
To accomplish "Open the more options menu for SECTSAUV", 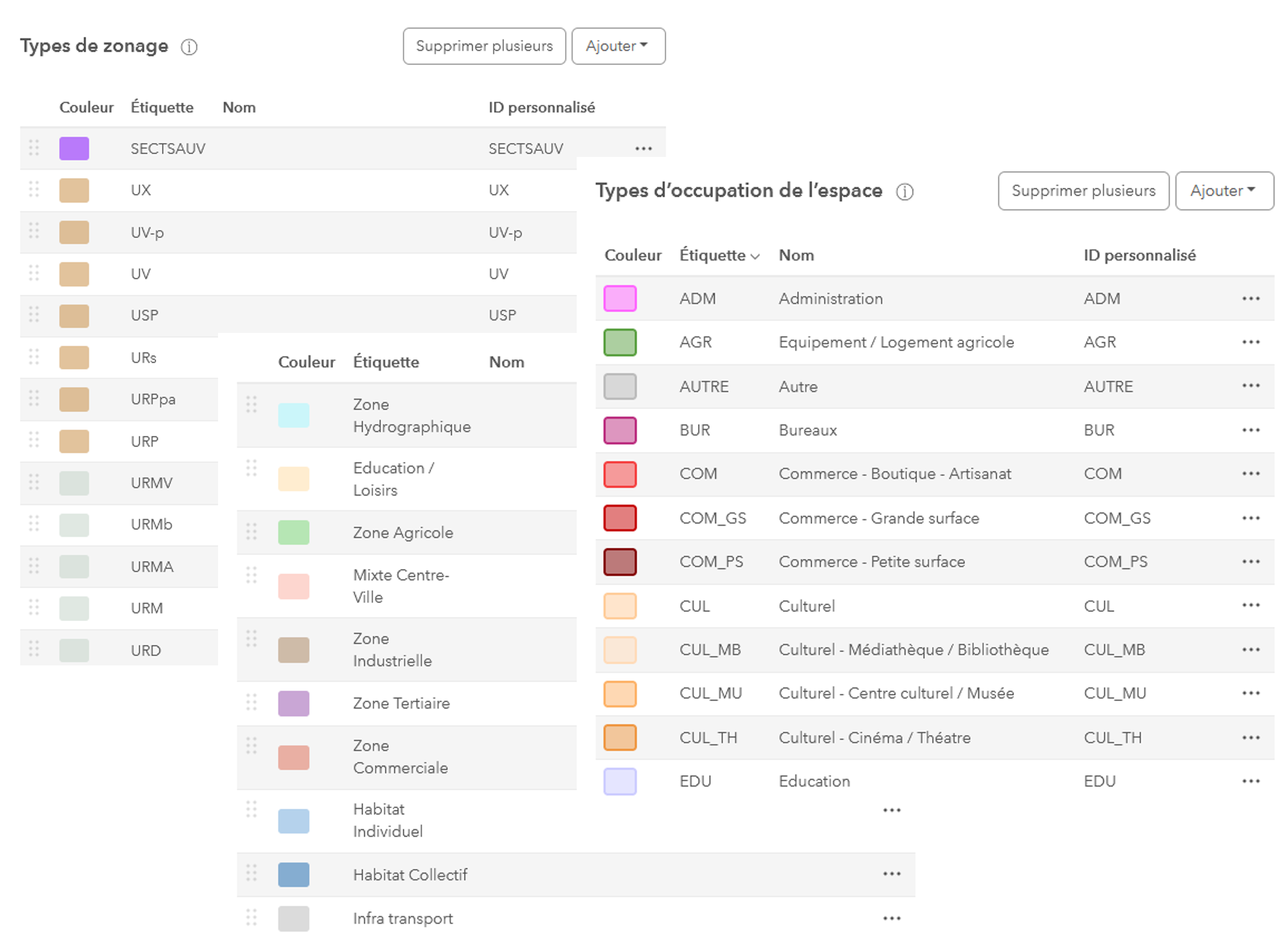I will (644, 149).
